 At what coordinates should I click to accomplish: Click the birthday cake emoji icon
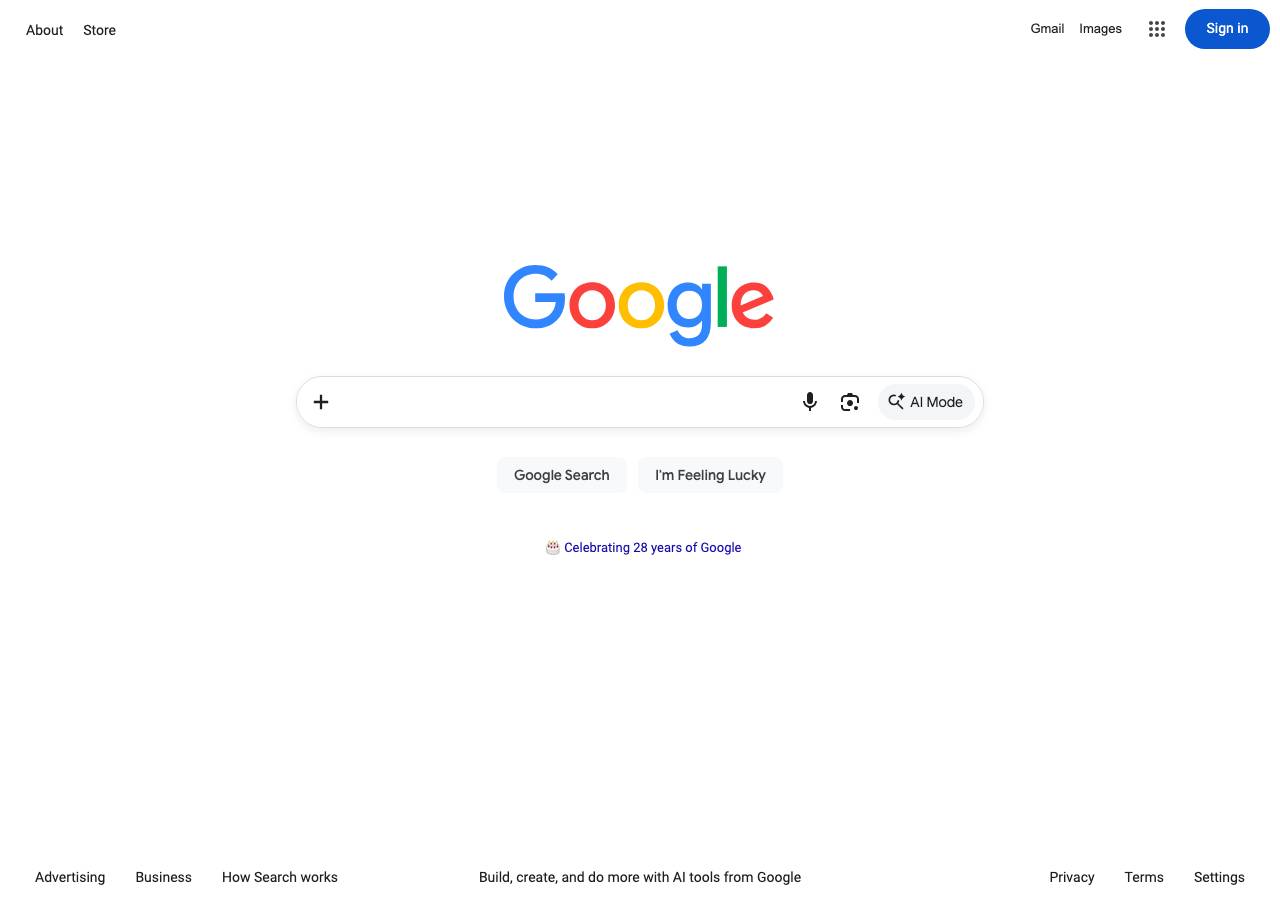[x=553, y=547]
